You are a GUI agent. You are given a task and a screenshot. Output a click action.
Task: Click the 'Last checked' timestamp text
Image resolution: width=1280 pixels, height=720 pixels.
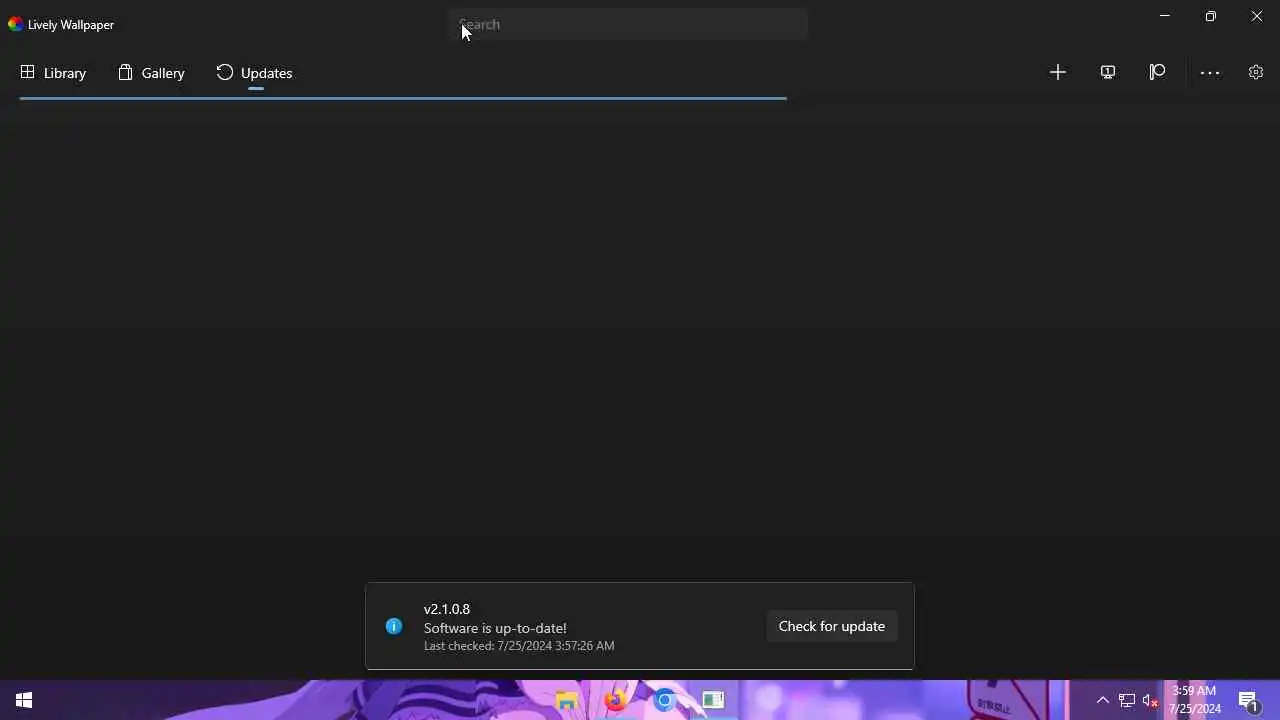(519, 646)
